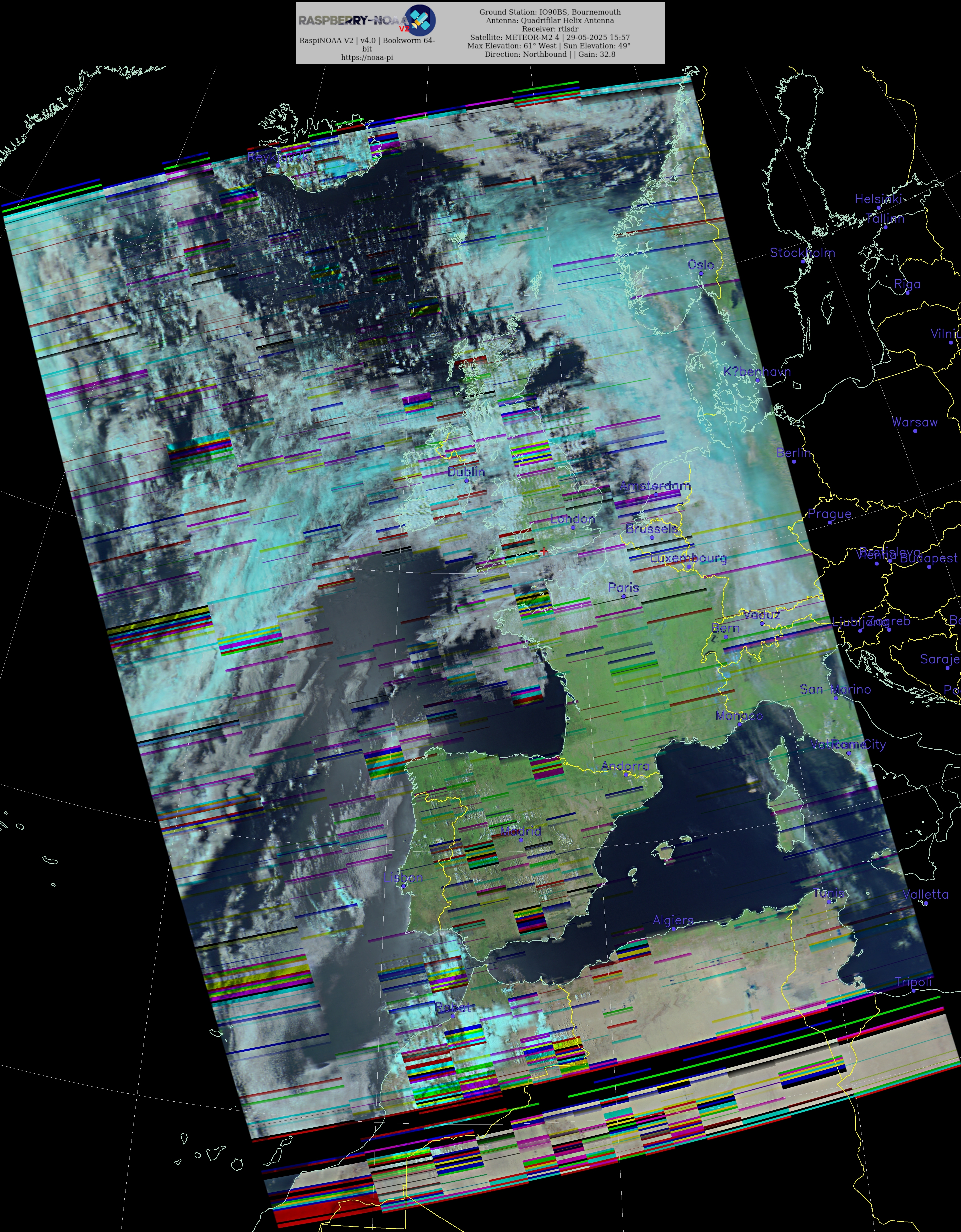Viewport: 961px width, 1232px height.
Task: Click the Tallinn city label
Action: 885,218
